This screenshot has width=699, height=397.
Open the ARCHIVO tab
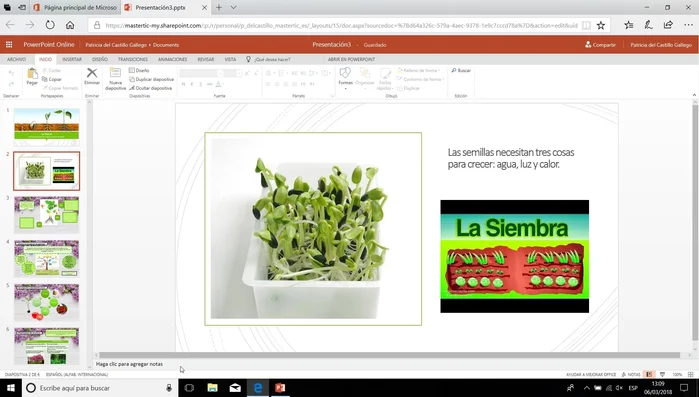(16, 59)
